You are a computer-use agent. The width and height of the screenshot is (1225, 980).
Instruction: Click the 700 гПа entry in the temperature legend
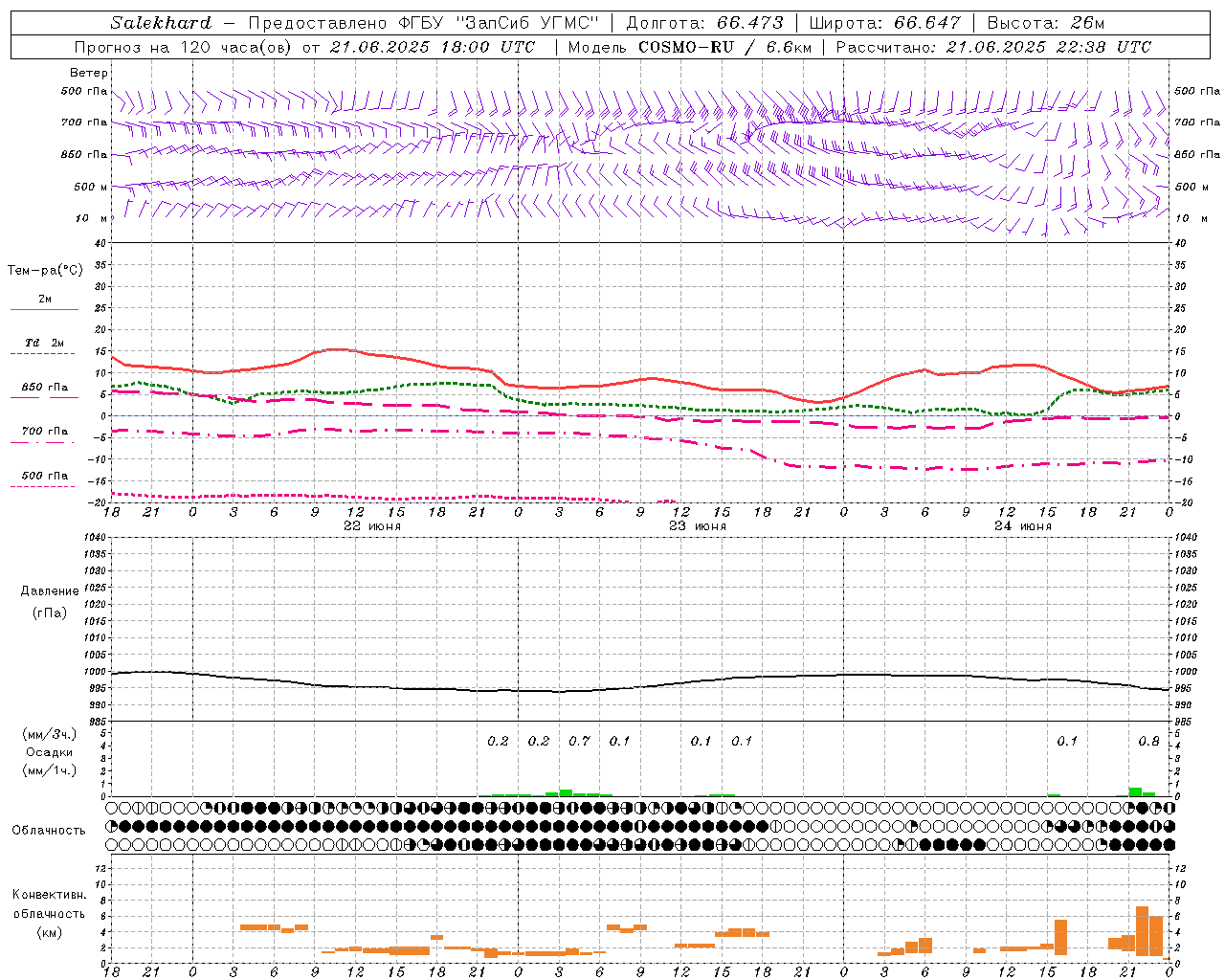[45, 432]
